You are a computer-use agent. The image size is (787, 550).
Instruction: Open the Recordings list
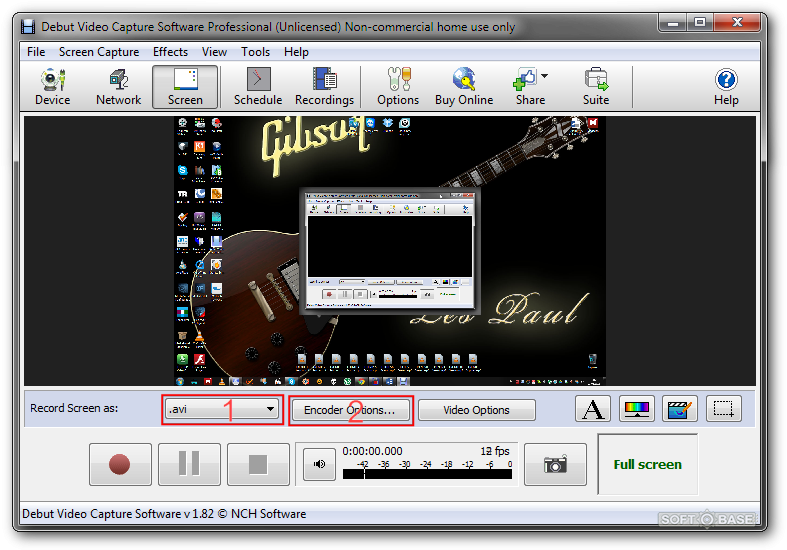point(324,87)
